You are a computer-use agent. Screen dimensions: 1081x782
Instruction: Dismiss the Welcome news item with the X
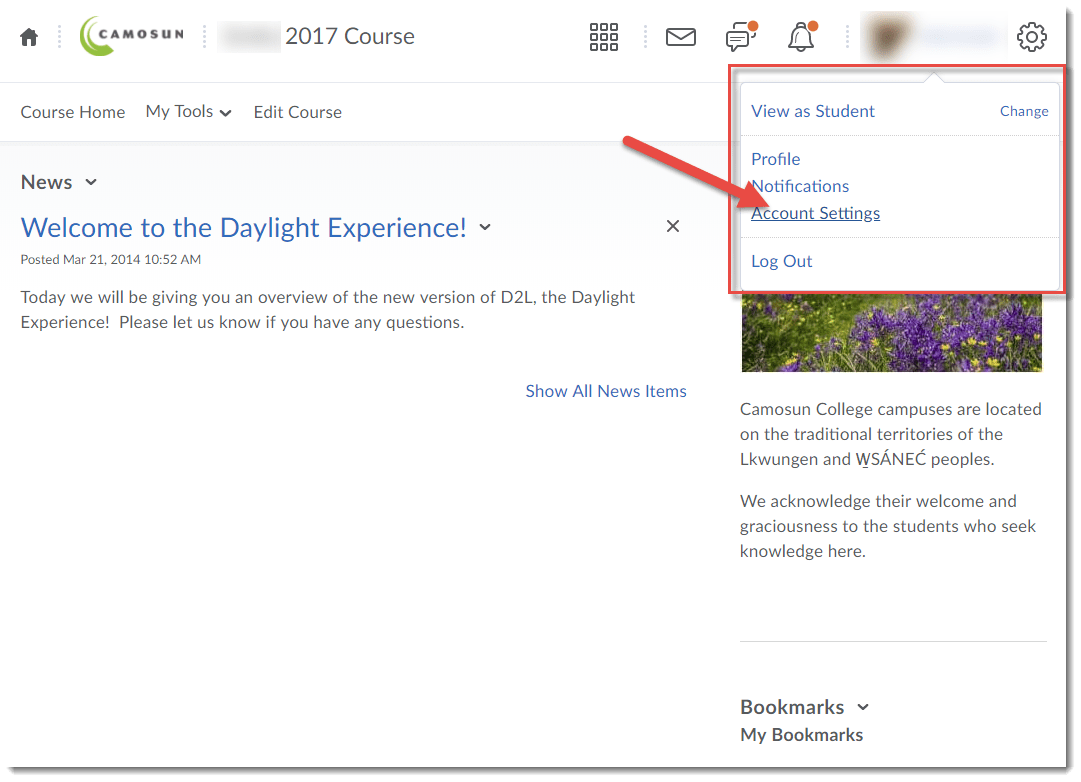pyautogui.click(x=672, y=226)
